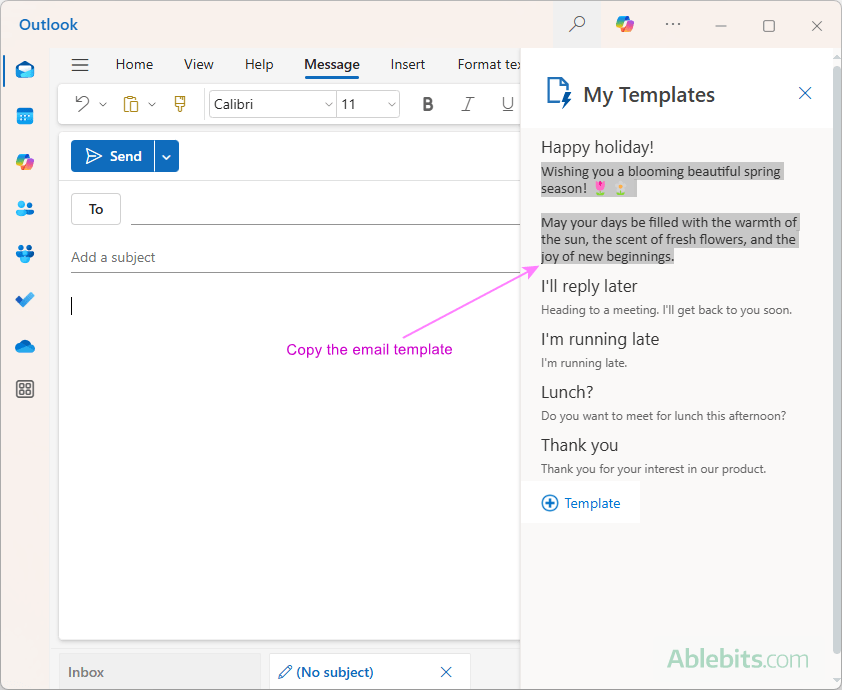
Task: Open the Copilot icon in the left sidebar
Action: tap(25, 162)
